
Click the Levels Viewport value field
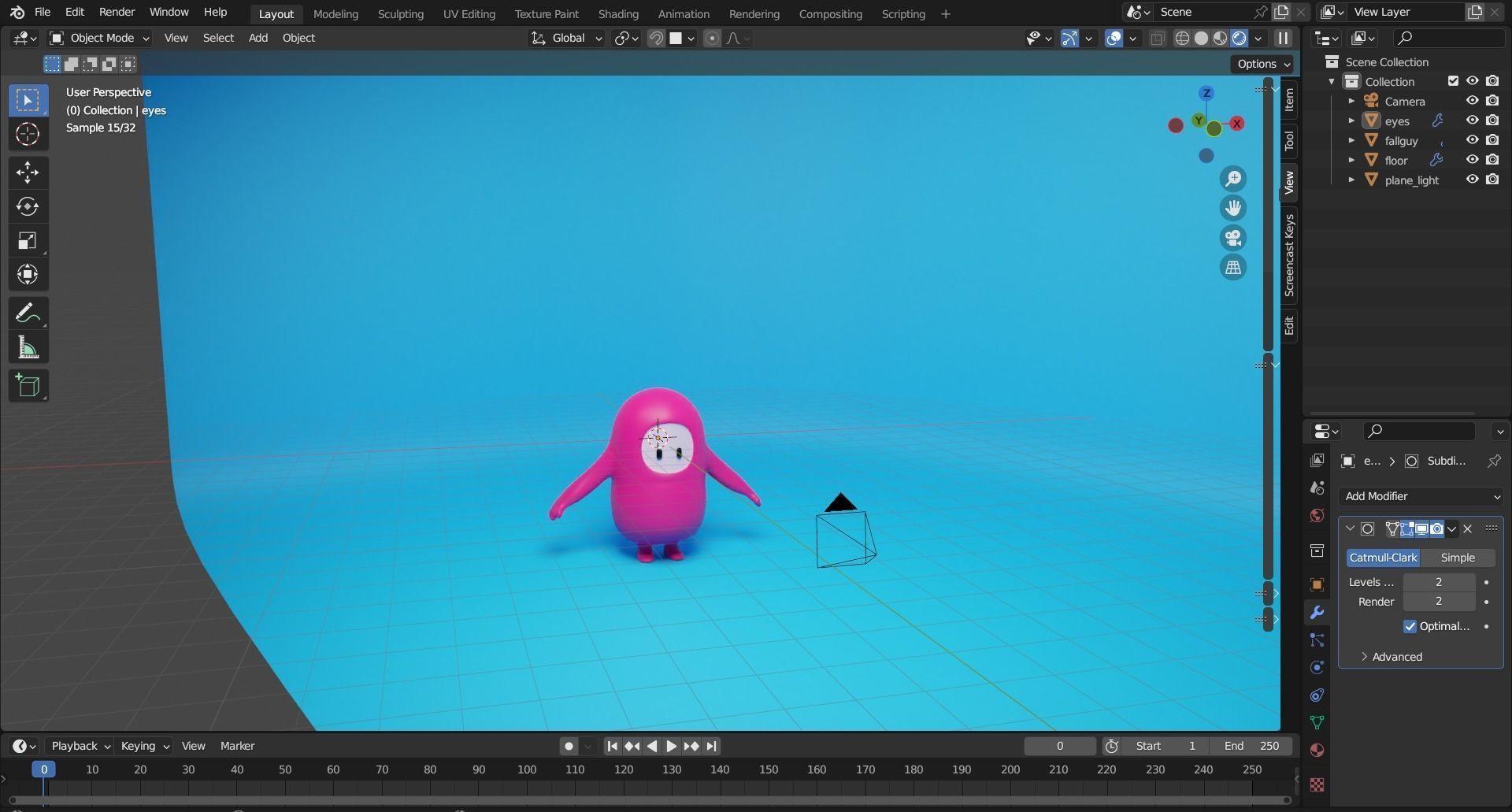pyautogui.click(x=1439, y=582)
